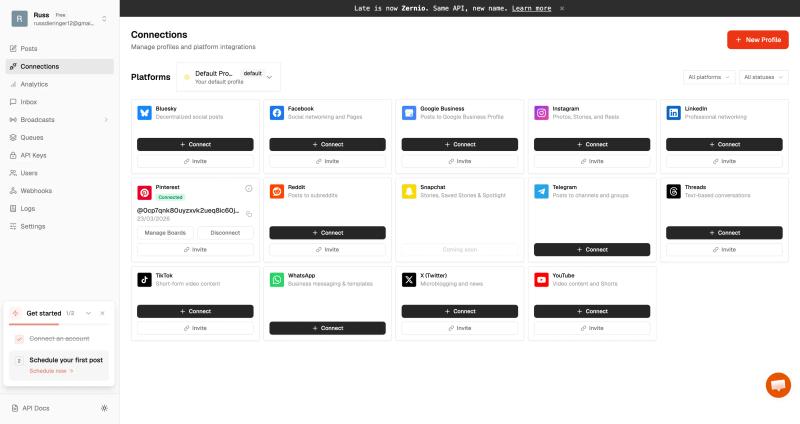Image resolution: width=800 pixels, height=424 pixels.
Task: Click the Google Business platform icon
Action: (409, 113)
